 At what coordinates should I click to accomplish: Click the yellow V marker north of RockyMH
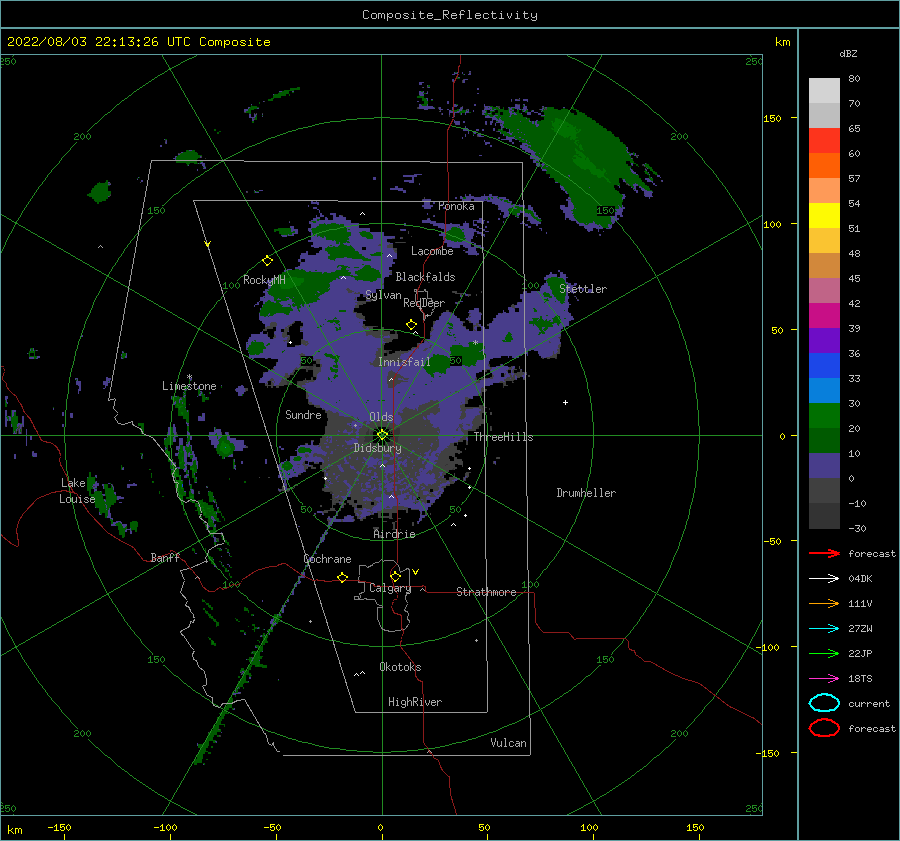208,244
